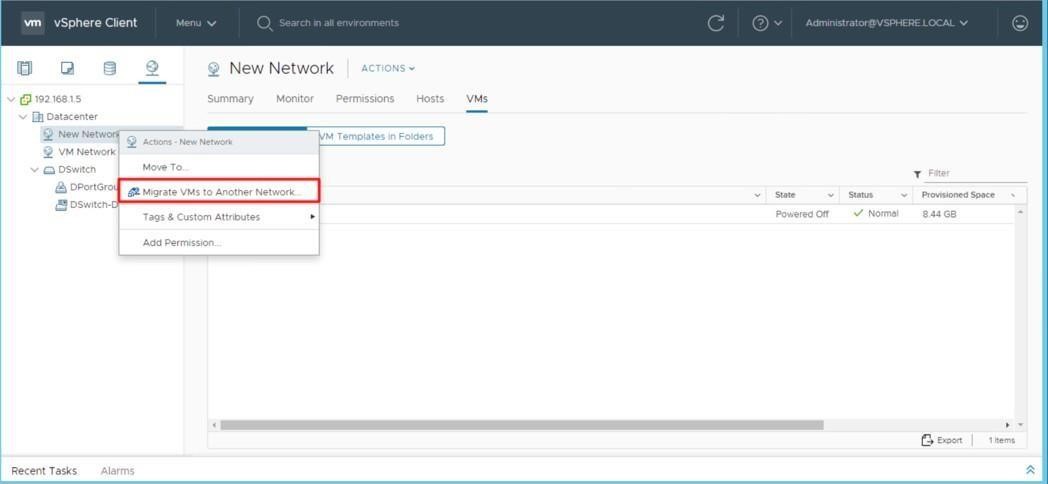Image resolution: width=1048 pixels, height=484 pixels.
Task: Click the smiley feedback icon
Action: (1020, 23)
